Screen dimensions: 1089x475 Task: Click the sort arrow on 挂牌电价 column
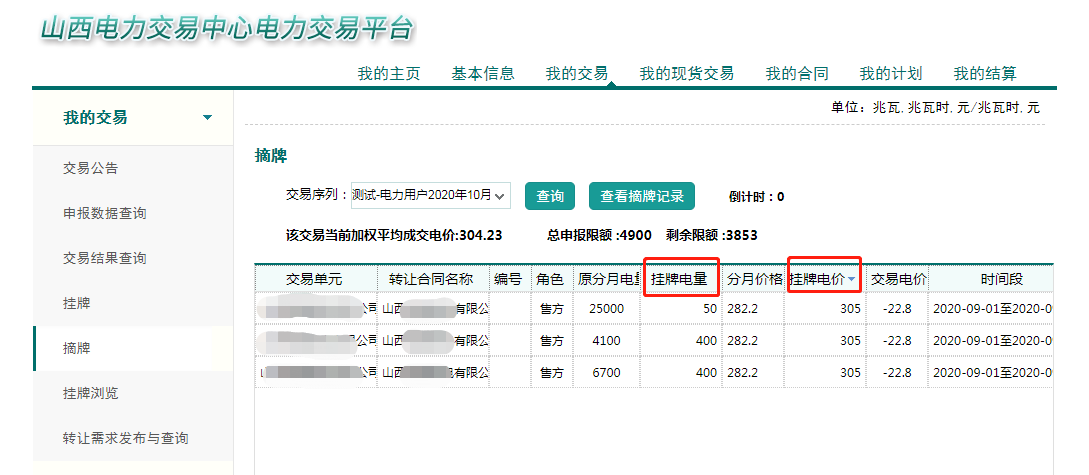851,280
